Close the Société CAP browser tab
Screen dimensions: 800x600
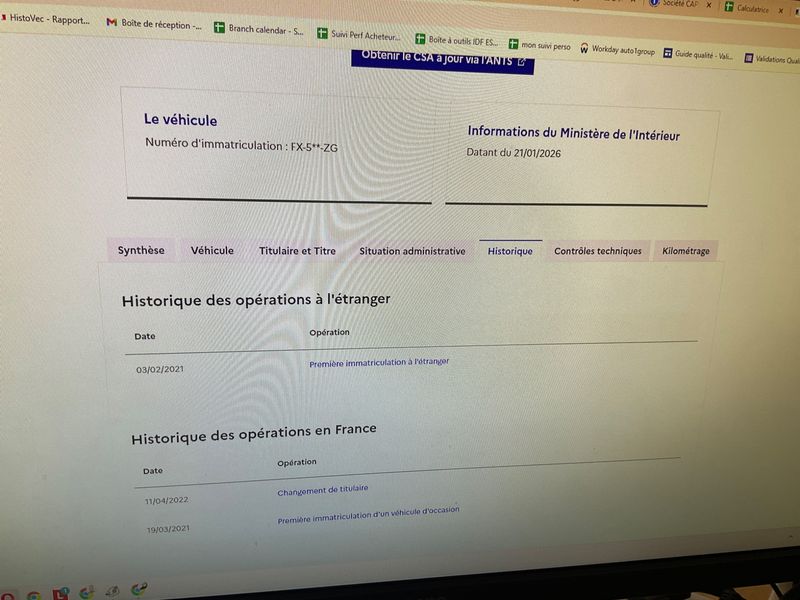tap(708, 5)
